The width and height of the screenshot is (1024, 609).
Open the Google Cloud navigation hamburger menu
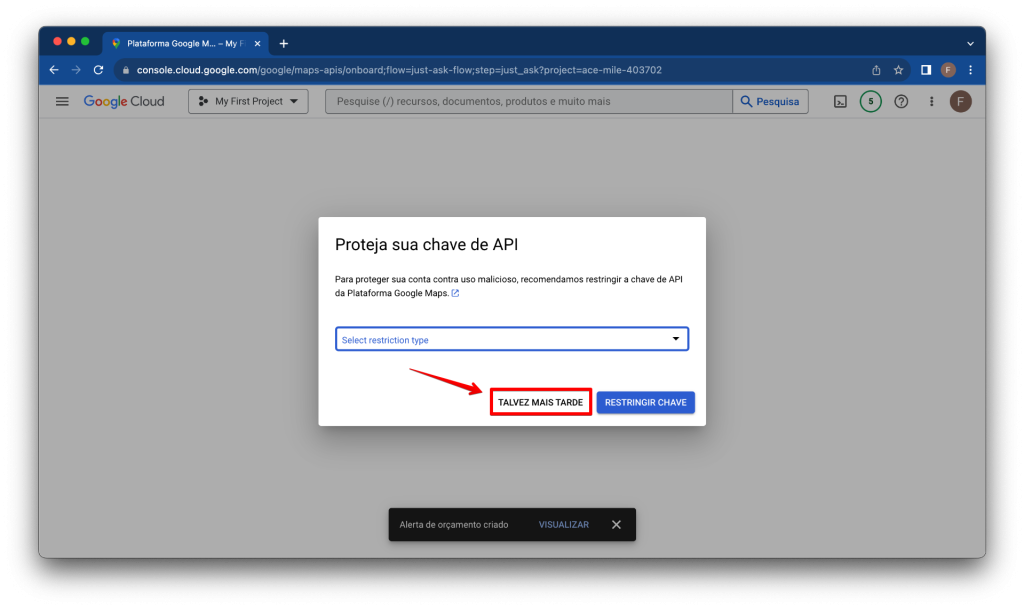[62, 101]
